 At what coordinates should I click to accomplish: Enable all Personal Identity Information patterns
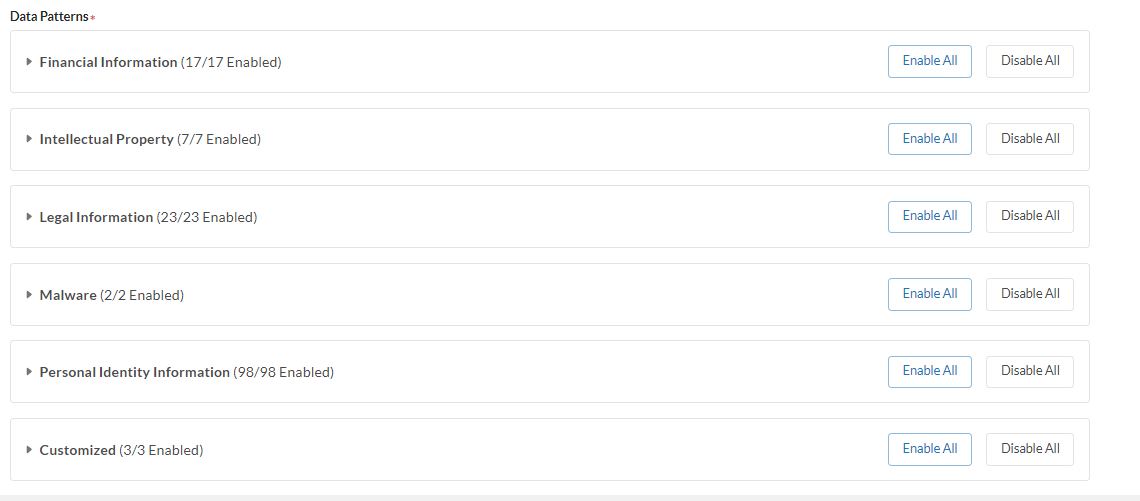pos(929,371)
